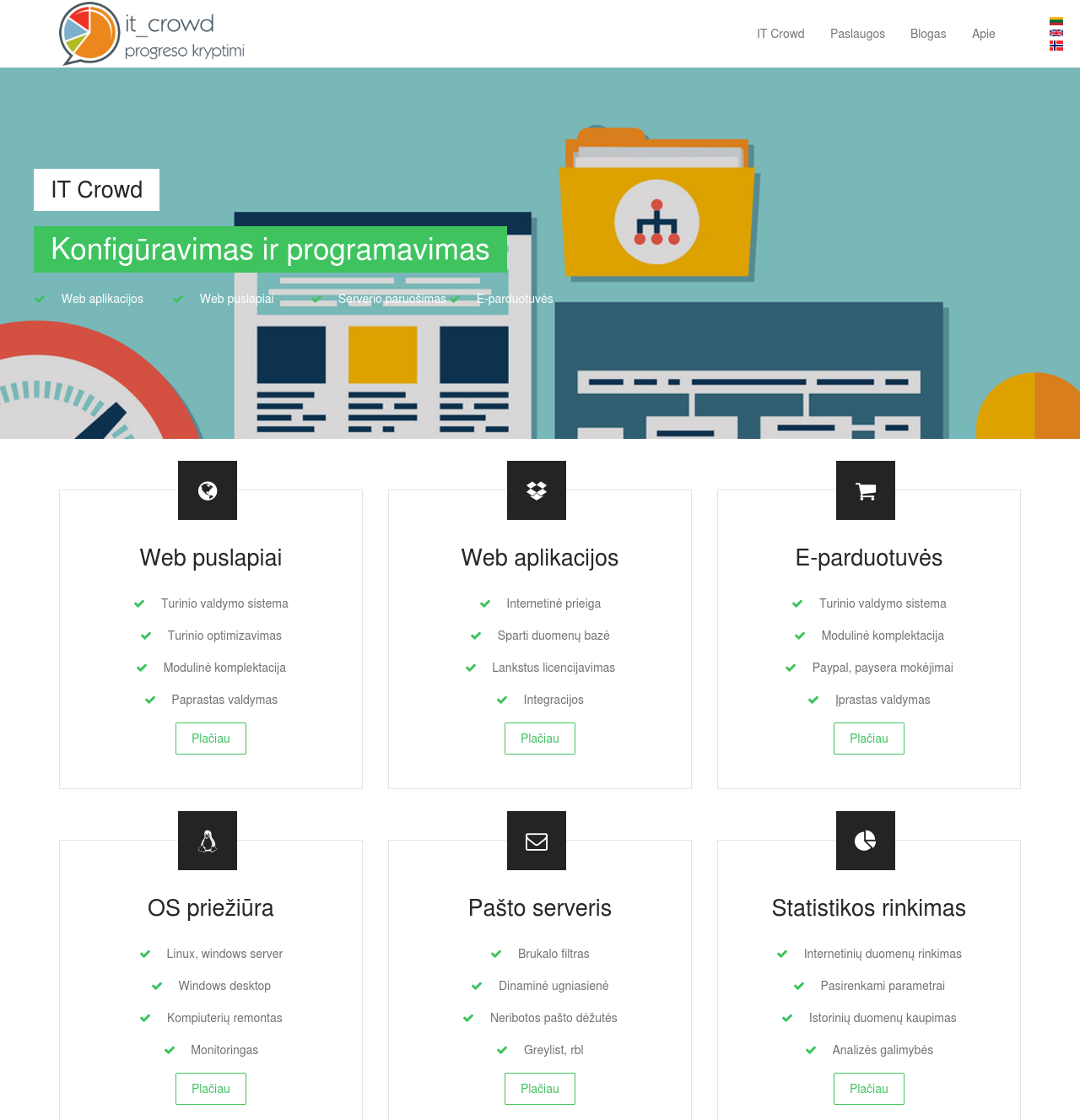Click the 'Statistikos rinkimas' card heading
Image resolution: width=1080 pixels, height=1120 pixels.
pyautogui.click(x=869, y=908)
